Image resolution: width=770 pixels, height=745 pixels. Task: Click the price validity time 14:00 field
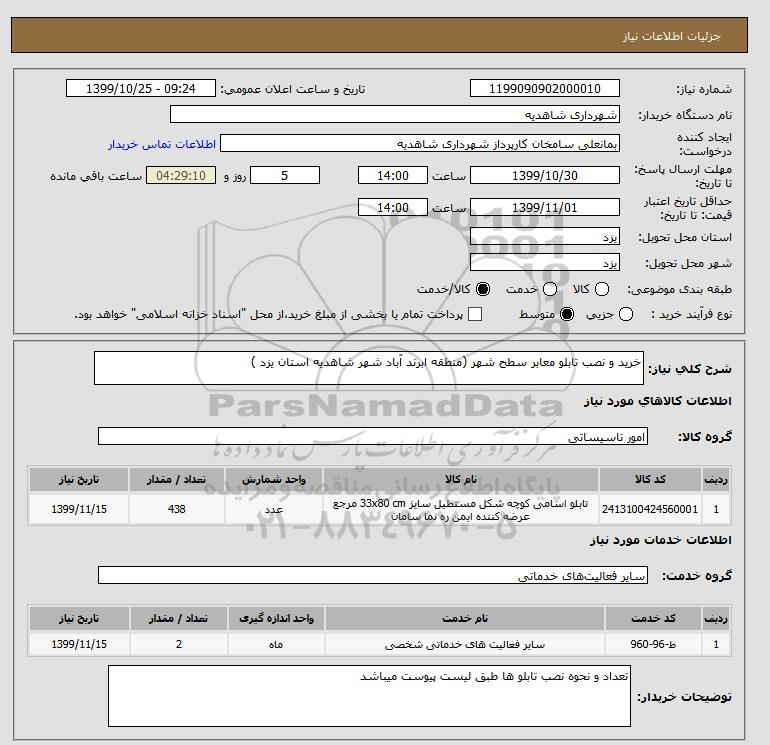click(x=393, y=207)
